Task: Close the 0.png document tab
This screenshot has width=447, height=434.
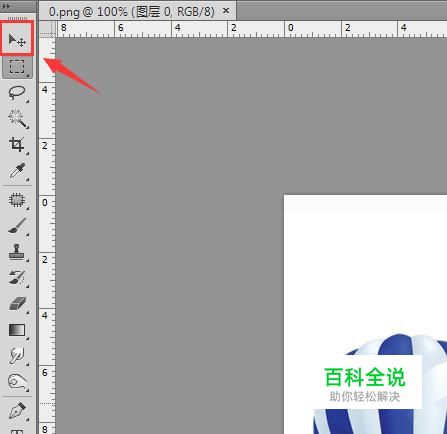Action: coord(226,11)
